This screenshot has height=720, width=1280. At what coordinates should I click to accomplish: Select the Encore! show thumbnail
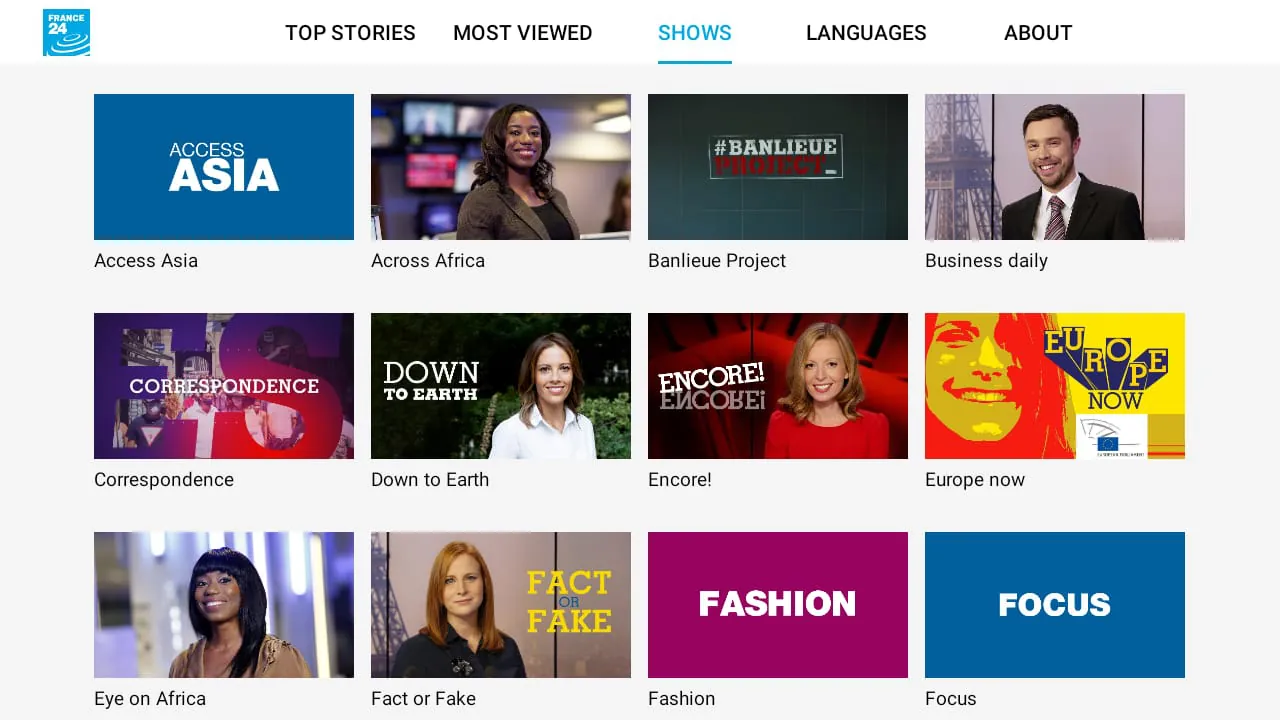[777, 386]
